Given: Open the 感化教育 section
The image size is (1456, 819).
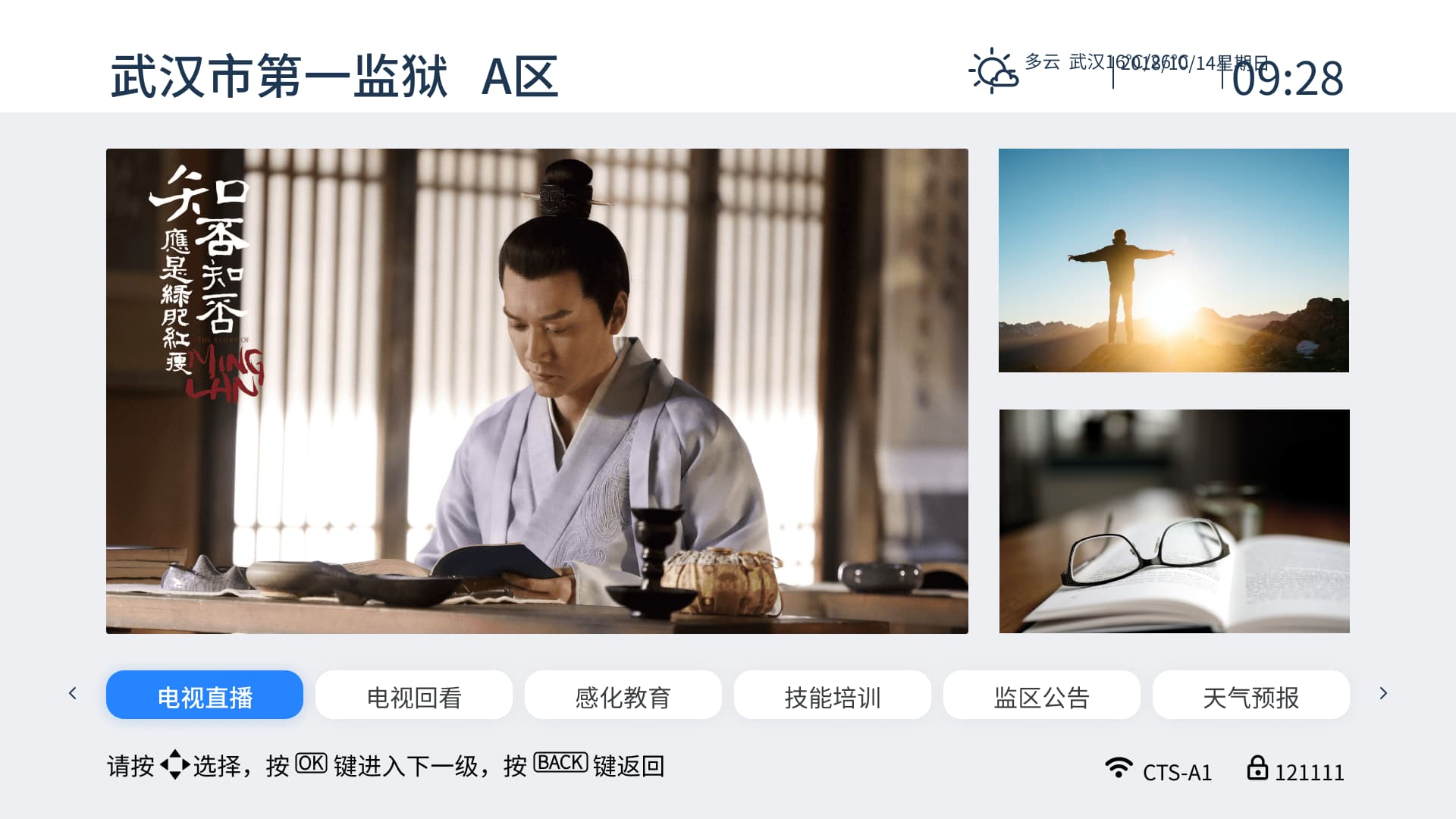Looking at the screenshot, I should [623, 695].
